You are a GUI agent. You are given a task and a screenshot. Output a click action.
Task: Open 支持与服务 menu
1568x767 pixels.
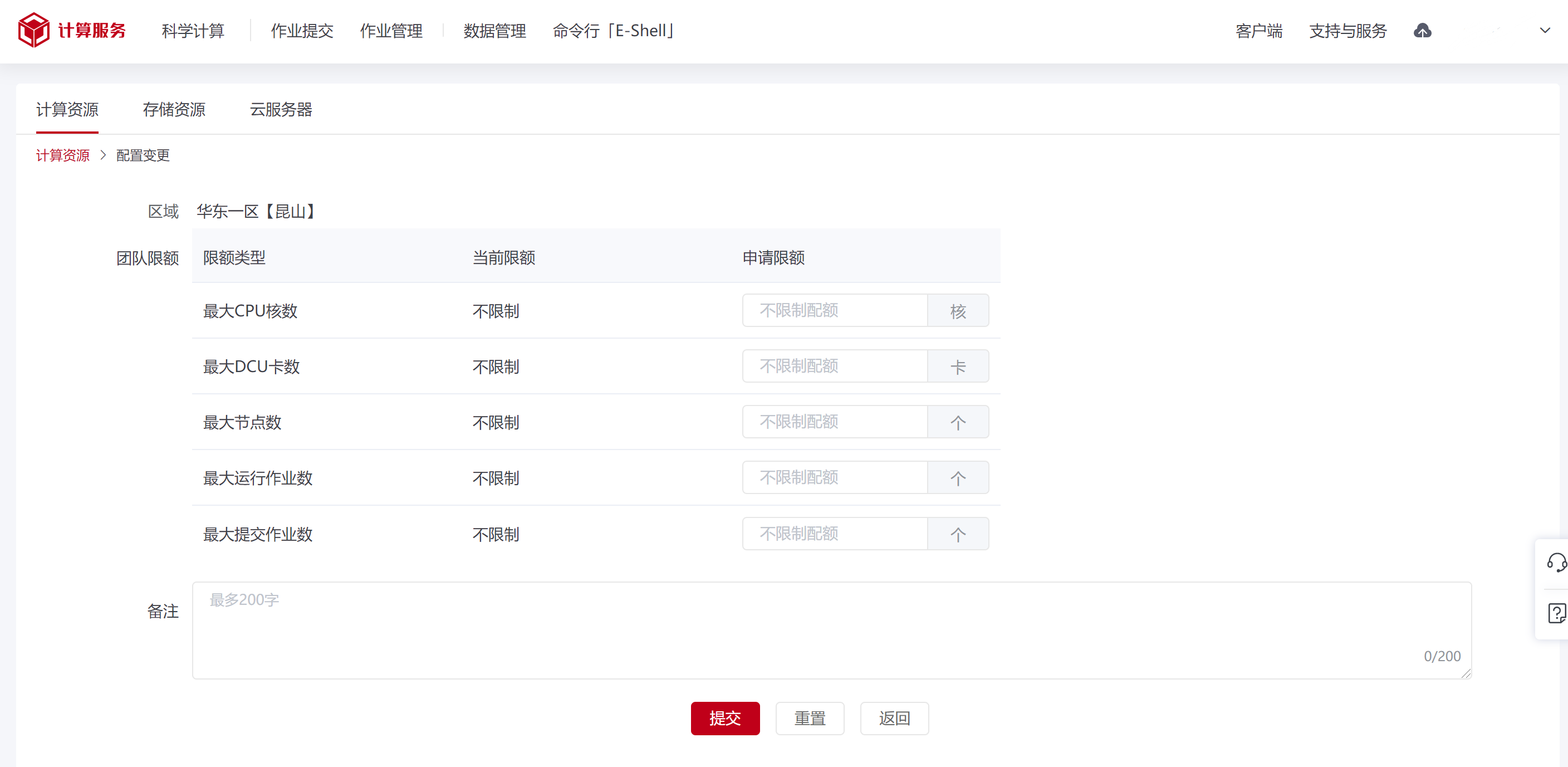(1347, 31)
